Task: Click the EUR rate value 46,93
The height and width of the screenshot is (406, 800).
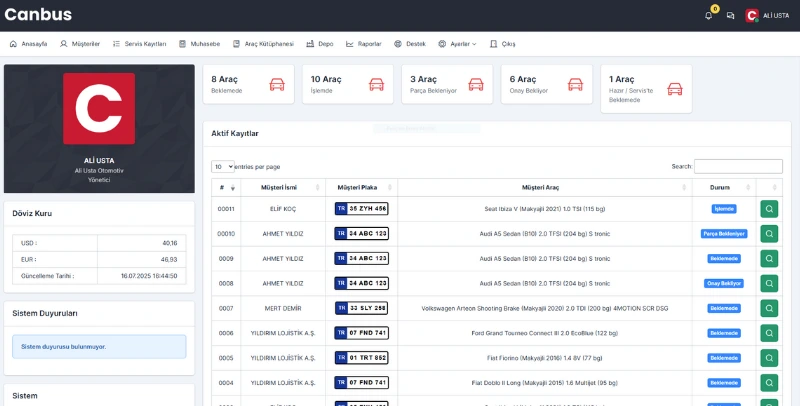Action: click(x=169, y=260)
